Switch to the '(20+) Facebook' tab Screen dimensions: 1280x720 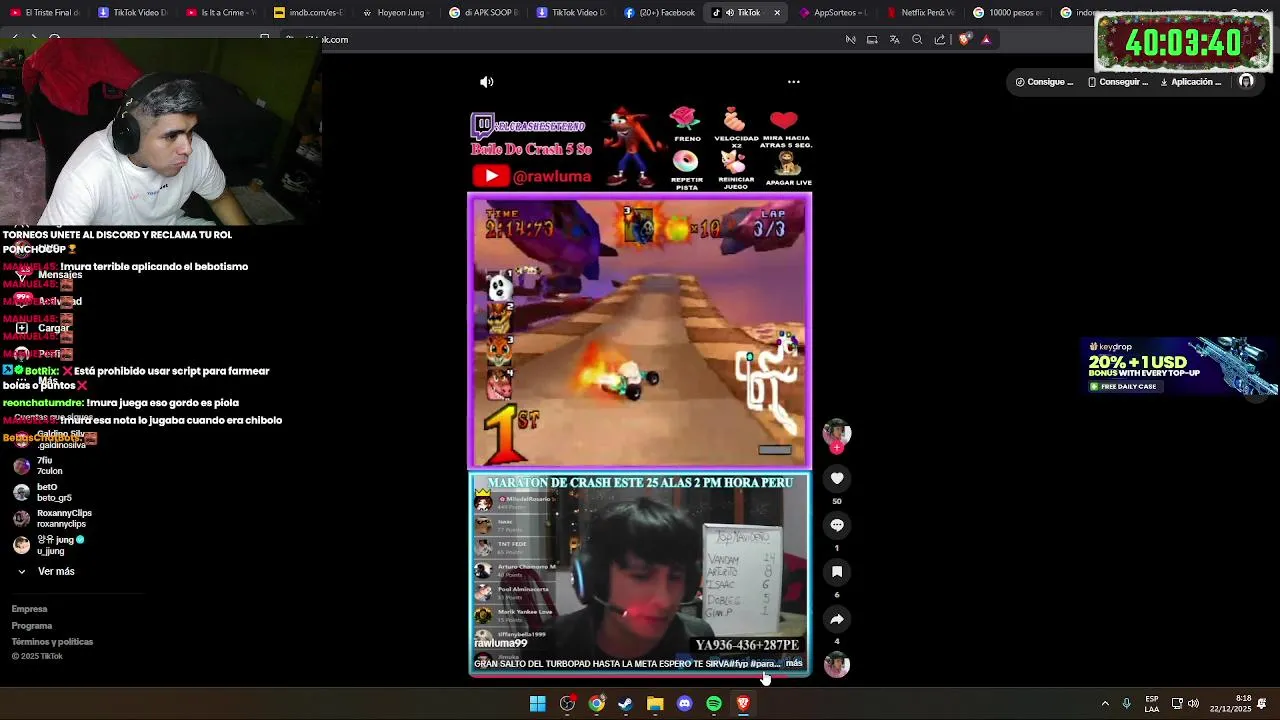tap(658, 13)
